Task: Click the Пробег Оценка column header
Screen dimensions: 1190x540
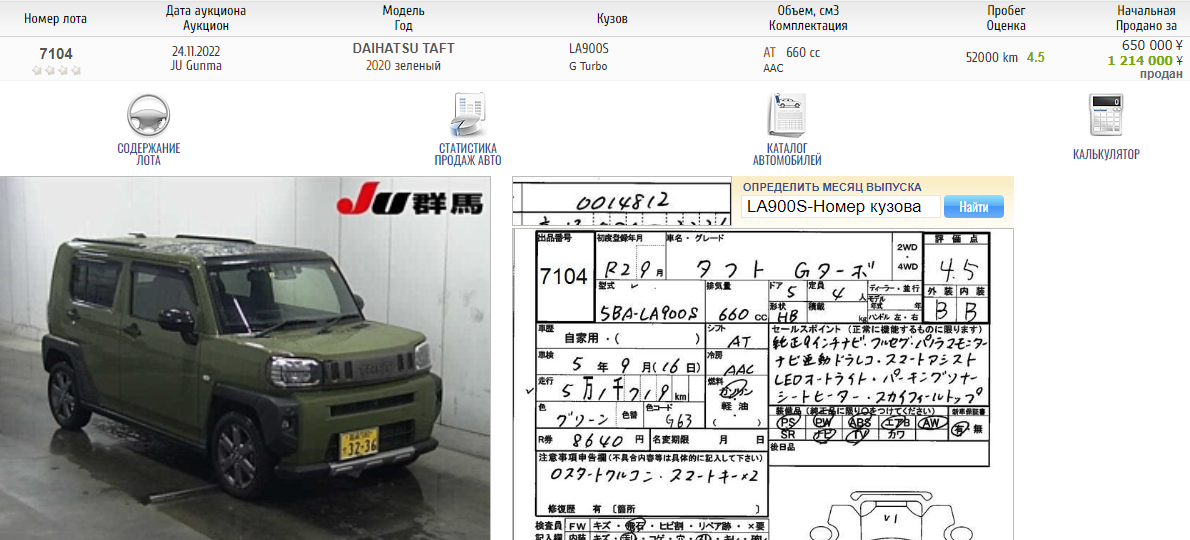Action: point(1006,18)
